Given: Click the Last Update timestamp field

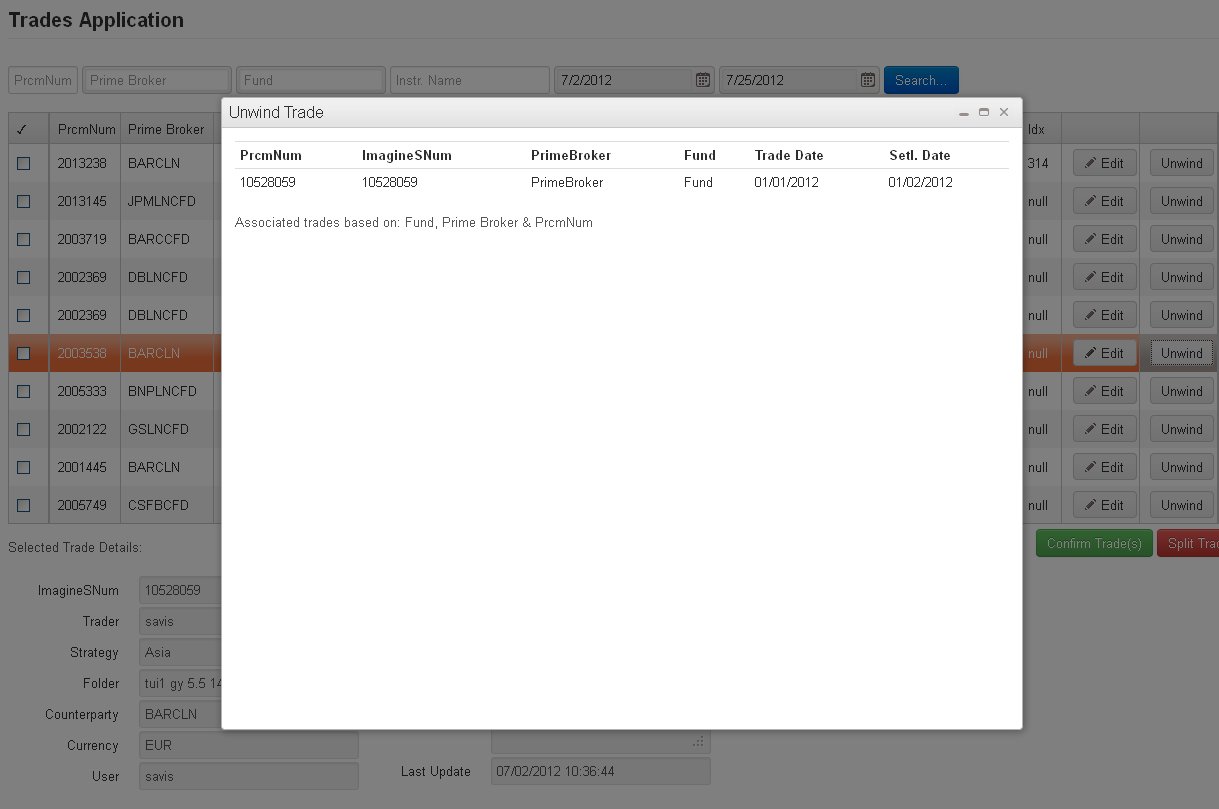Looking at the screenshot, I should pyautogui.click(x=600, y=771).
